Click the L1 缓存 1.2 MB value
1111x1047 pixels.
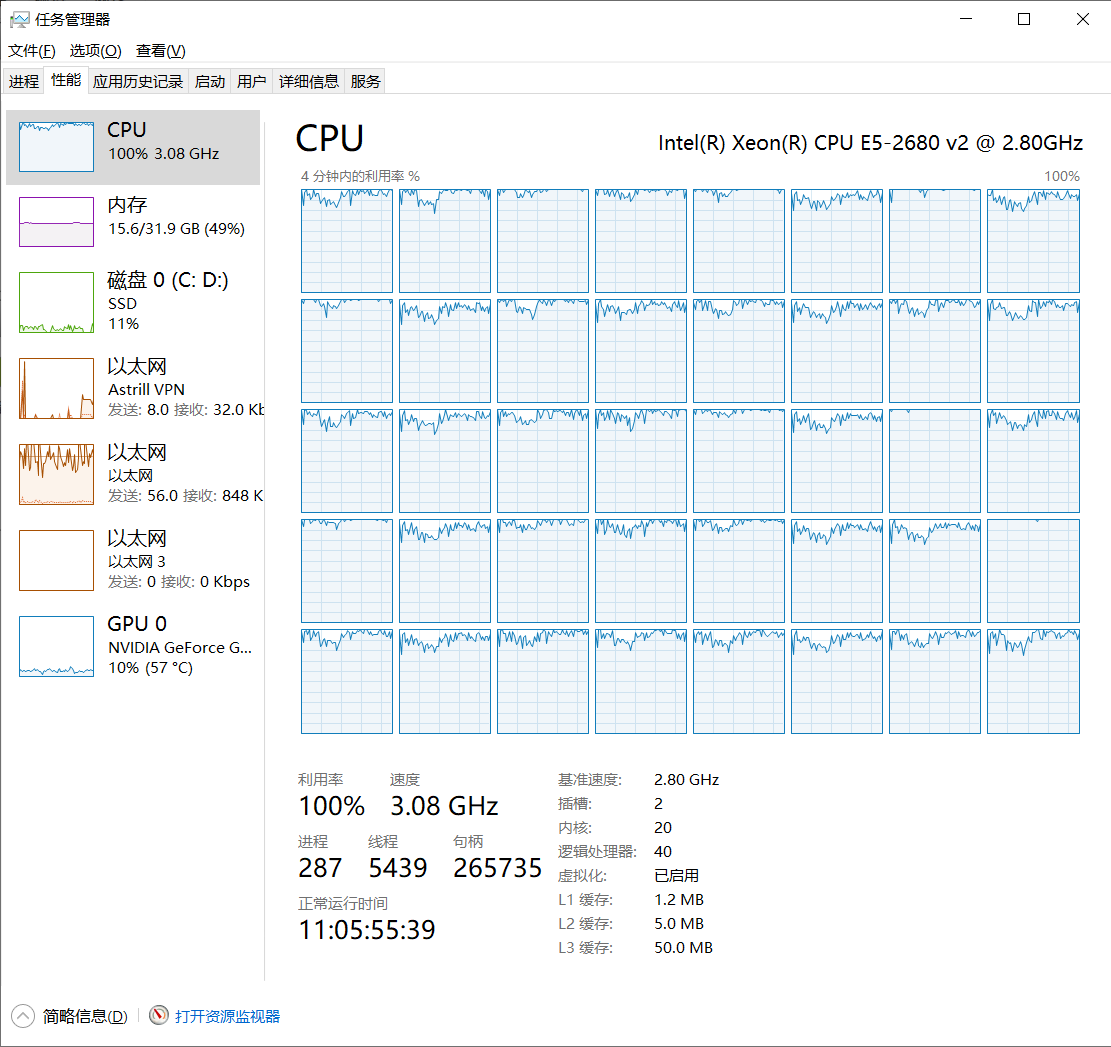tap(679, 900)
